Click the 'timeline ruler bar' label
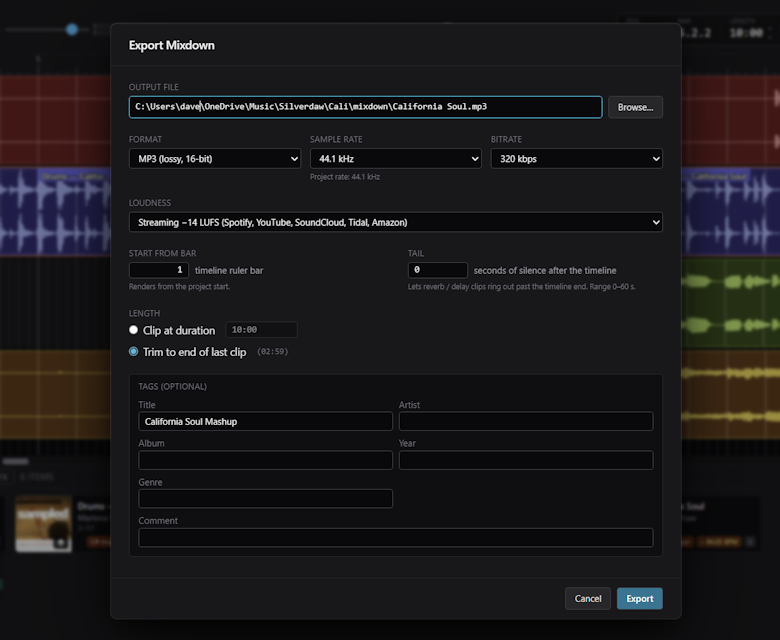 pyautogui.click(x=229, y=271)
